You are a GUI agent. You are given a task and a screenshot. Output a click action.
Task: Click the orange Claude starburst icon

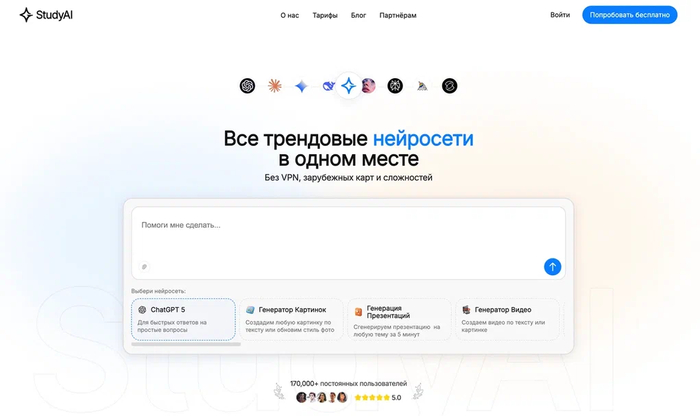(275, 86)
